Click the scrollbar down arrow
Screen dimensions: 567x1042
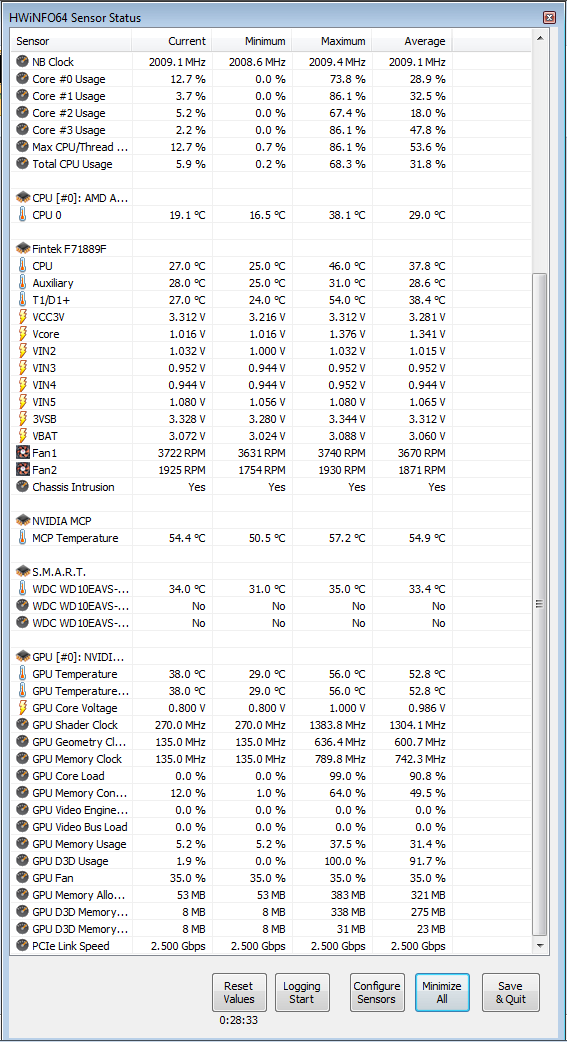click(x=540, y=945)
